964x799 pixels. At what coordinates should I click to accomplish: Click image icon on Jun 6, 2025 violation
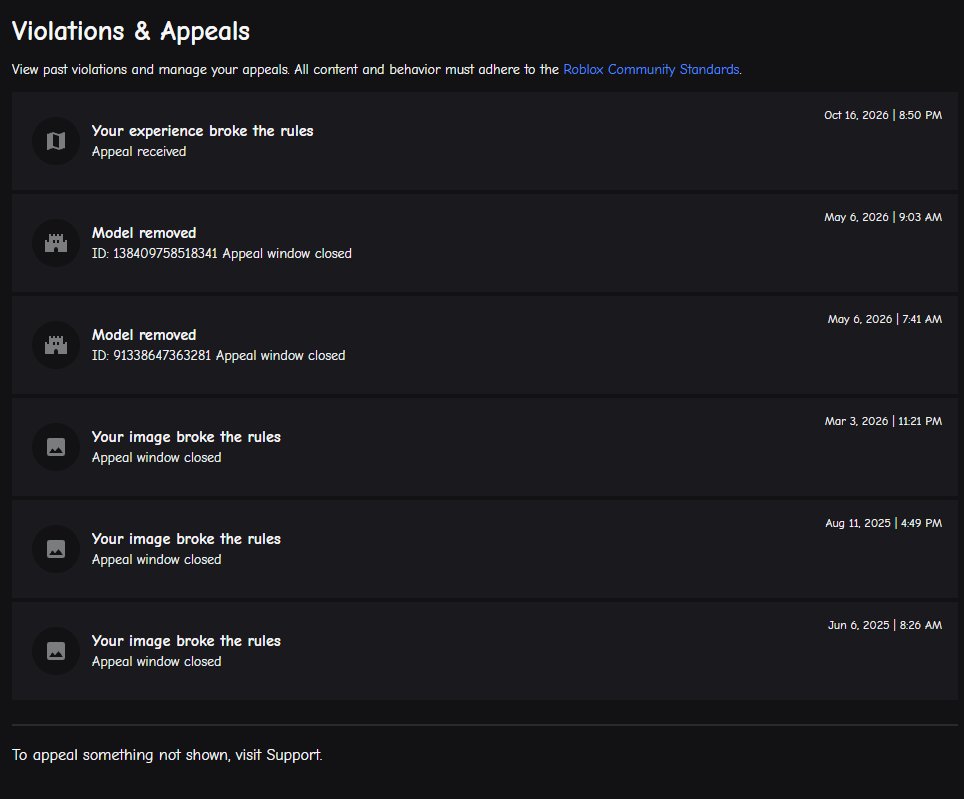tap(56, 651)
